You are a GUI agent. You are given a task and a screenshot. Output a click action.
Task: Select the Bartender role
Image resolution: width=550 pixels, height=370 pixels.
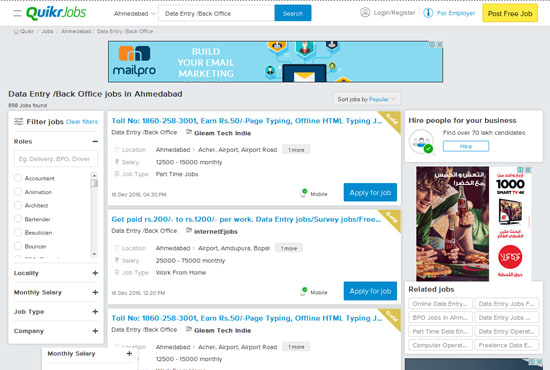(18, 219)
